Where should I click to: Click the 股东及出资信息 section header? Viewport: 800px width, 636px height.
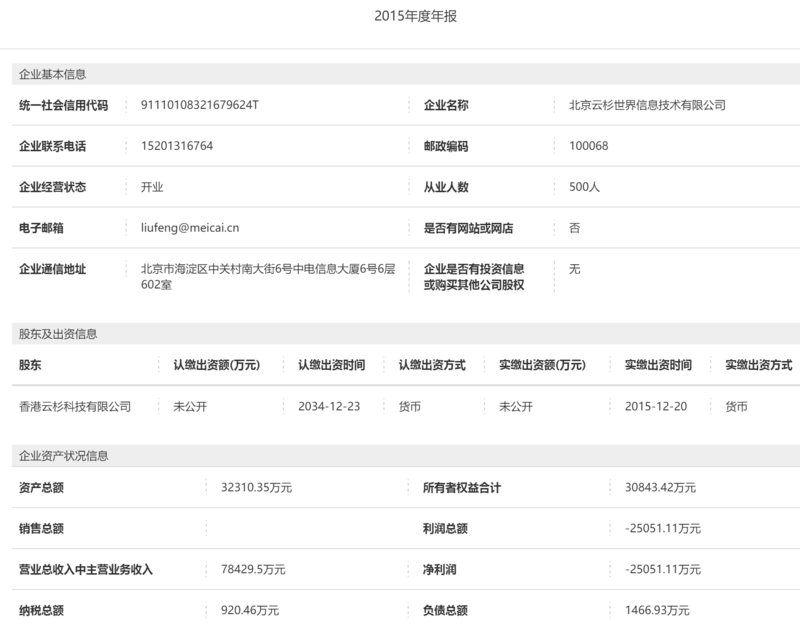(58, 334)
